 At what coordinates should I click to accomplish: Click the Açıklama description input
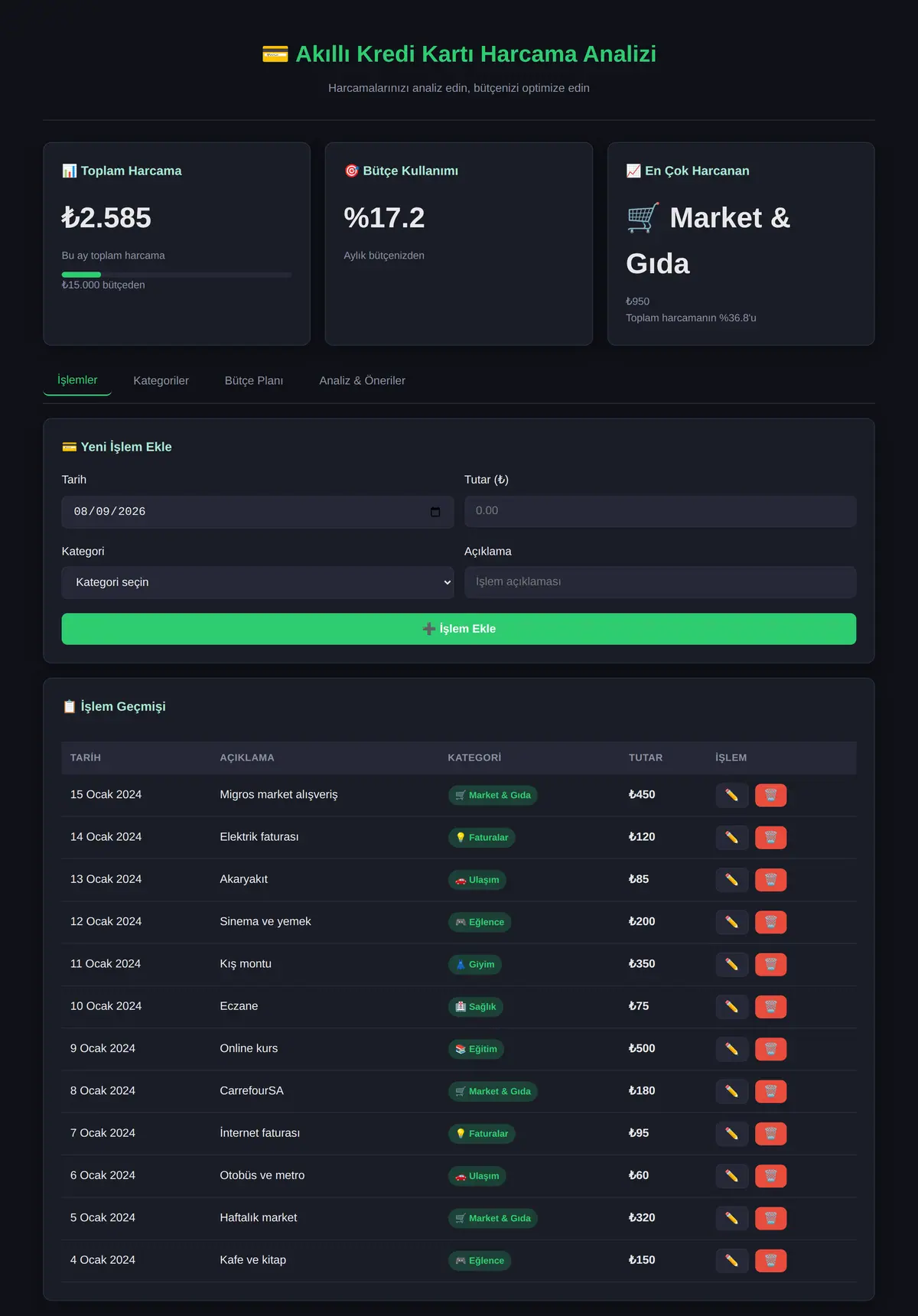[660, 582]
